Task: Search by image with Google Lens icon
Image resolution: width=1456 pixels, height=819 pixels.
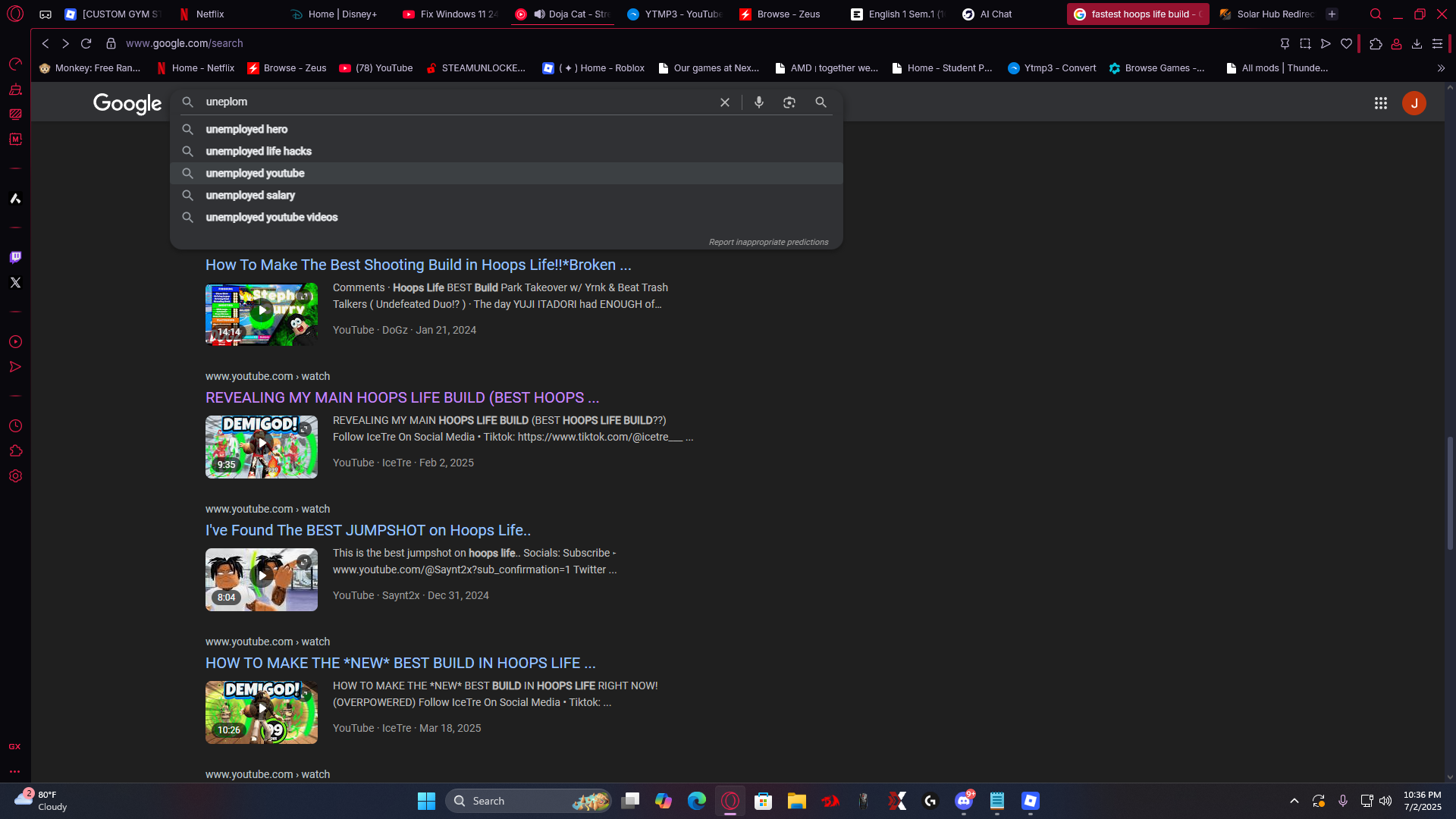Action: click(789, 102)
